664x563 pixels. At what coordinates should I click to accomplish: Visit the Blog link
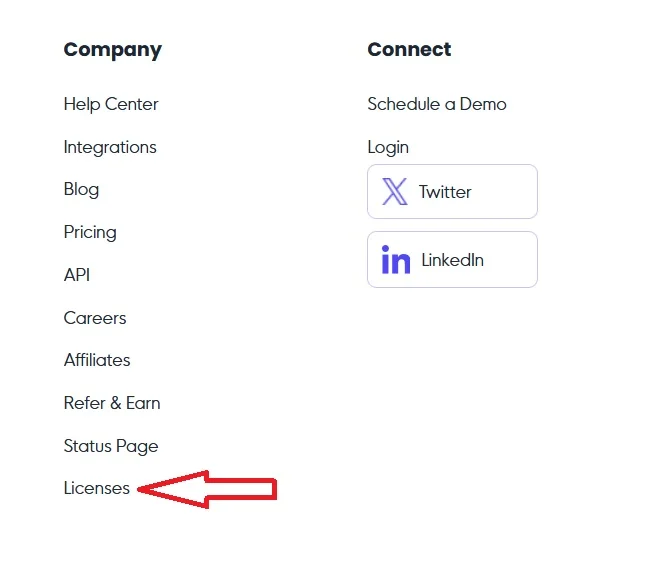[x=81, y=189]
